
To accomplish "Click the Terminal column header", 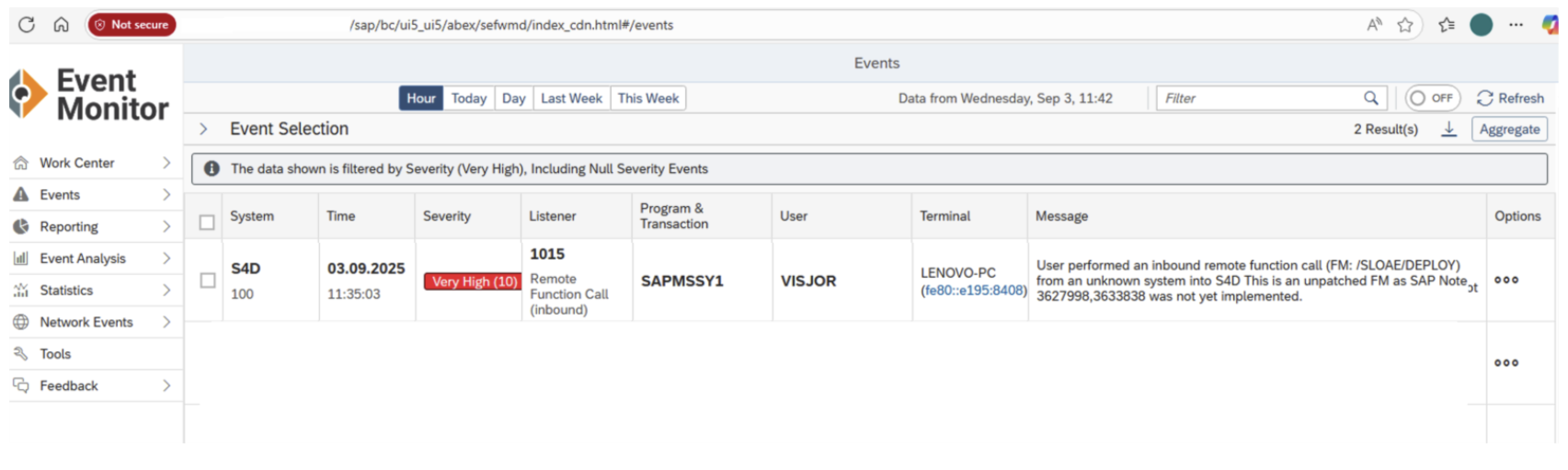I will [x=944, y=216].
